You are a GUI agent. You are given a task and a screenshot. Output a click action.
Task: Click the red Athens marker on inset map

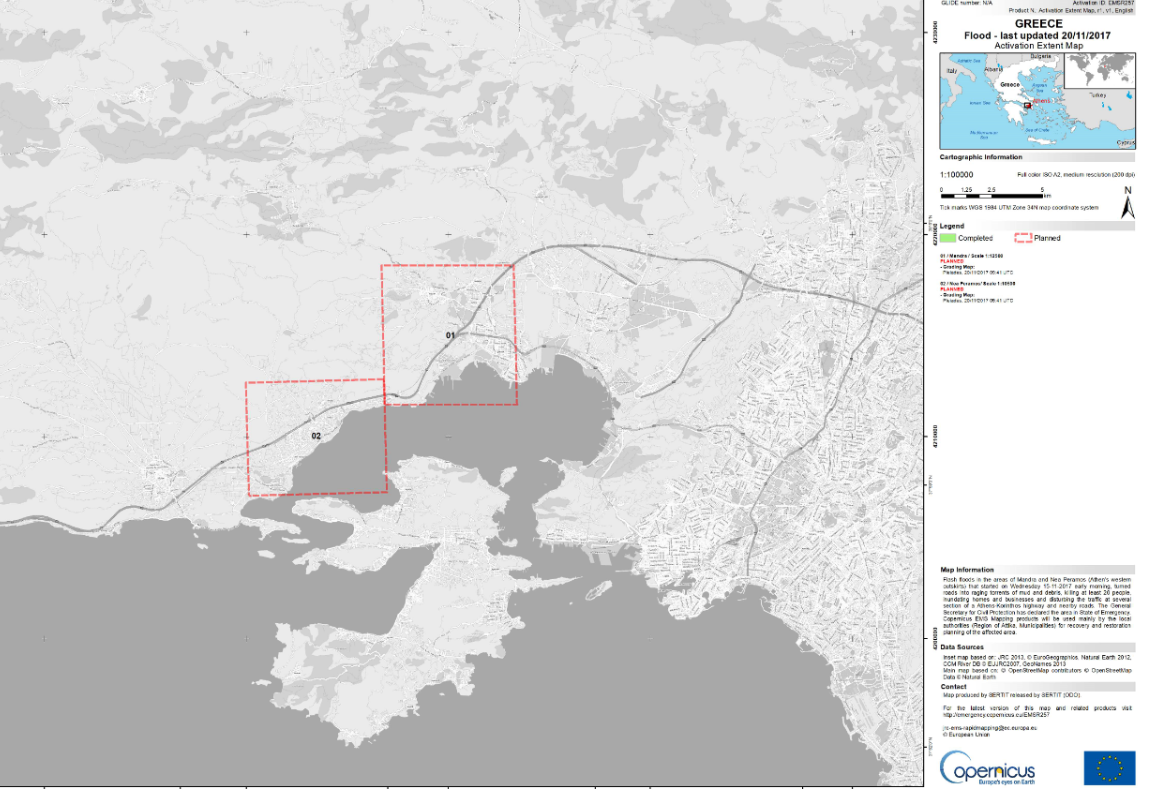tap(1026, 103)
